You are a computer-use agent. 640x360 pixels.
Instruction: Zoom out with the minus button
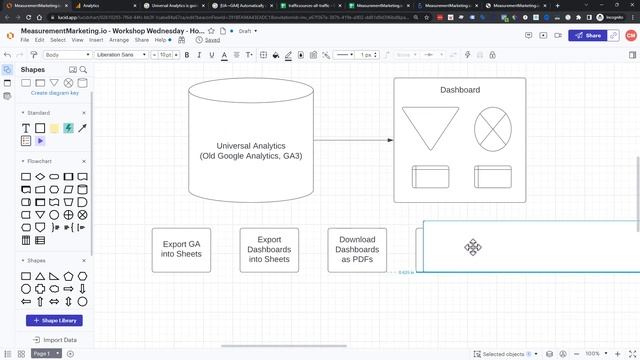click(x=576, y=354)
